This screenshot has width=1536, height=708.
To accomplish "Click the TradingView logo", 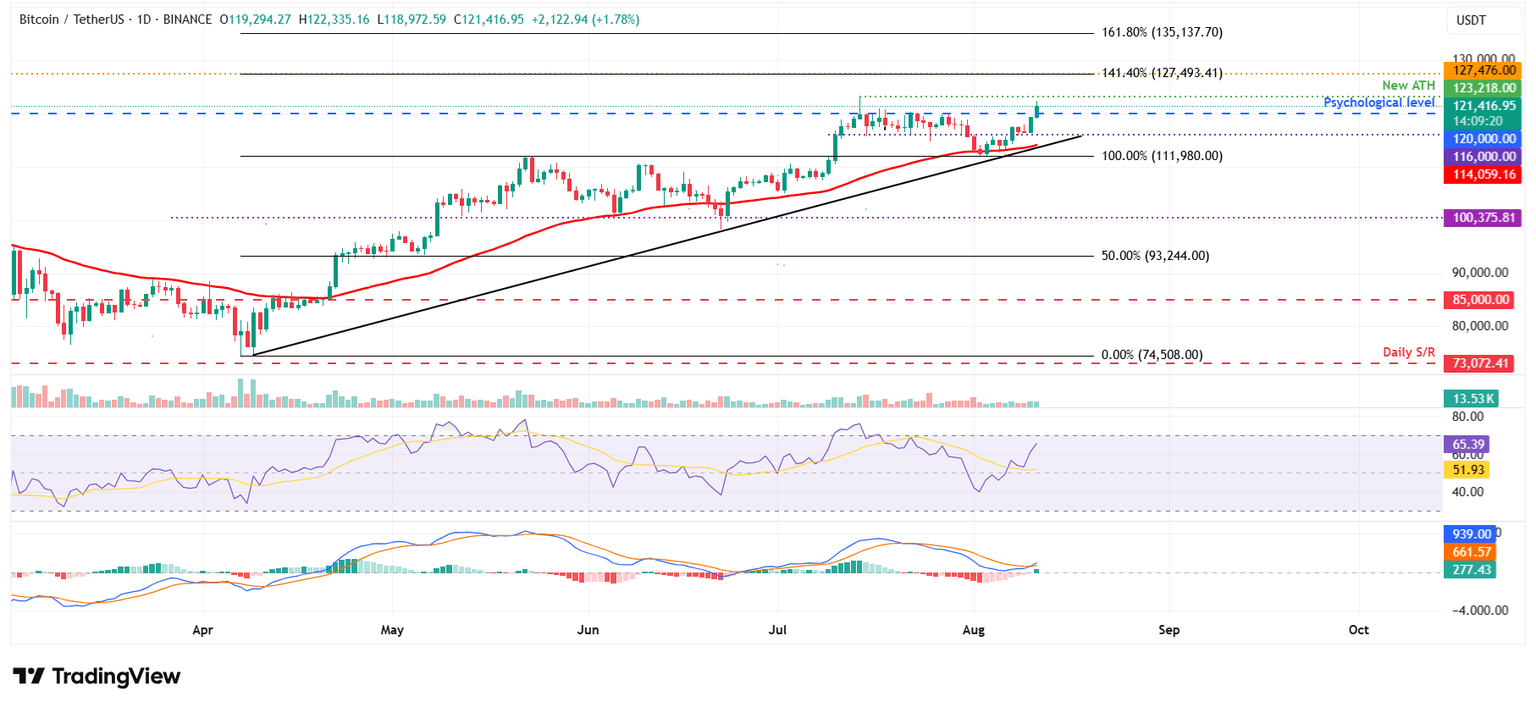I will [x=96, y=676].
